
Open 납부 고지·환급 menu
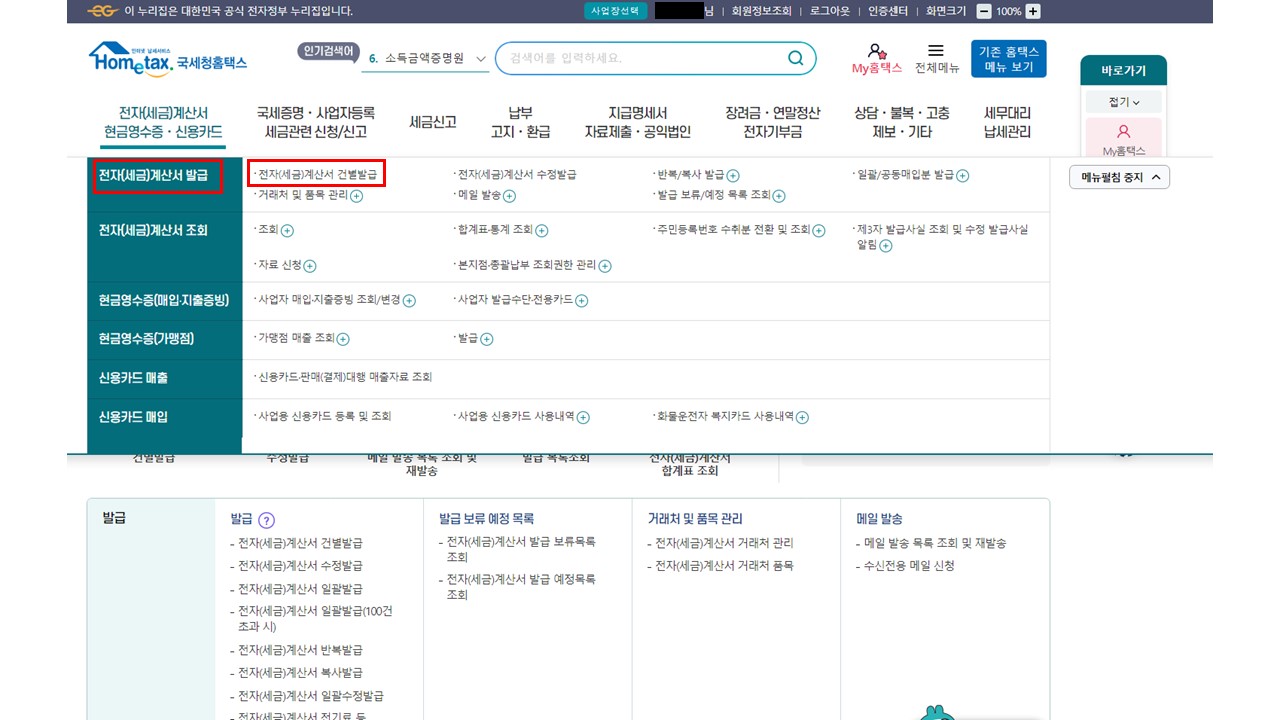pyautogui.click(x=520, y=122)
